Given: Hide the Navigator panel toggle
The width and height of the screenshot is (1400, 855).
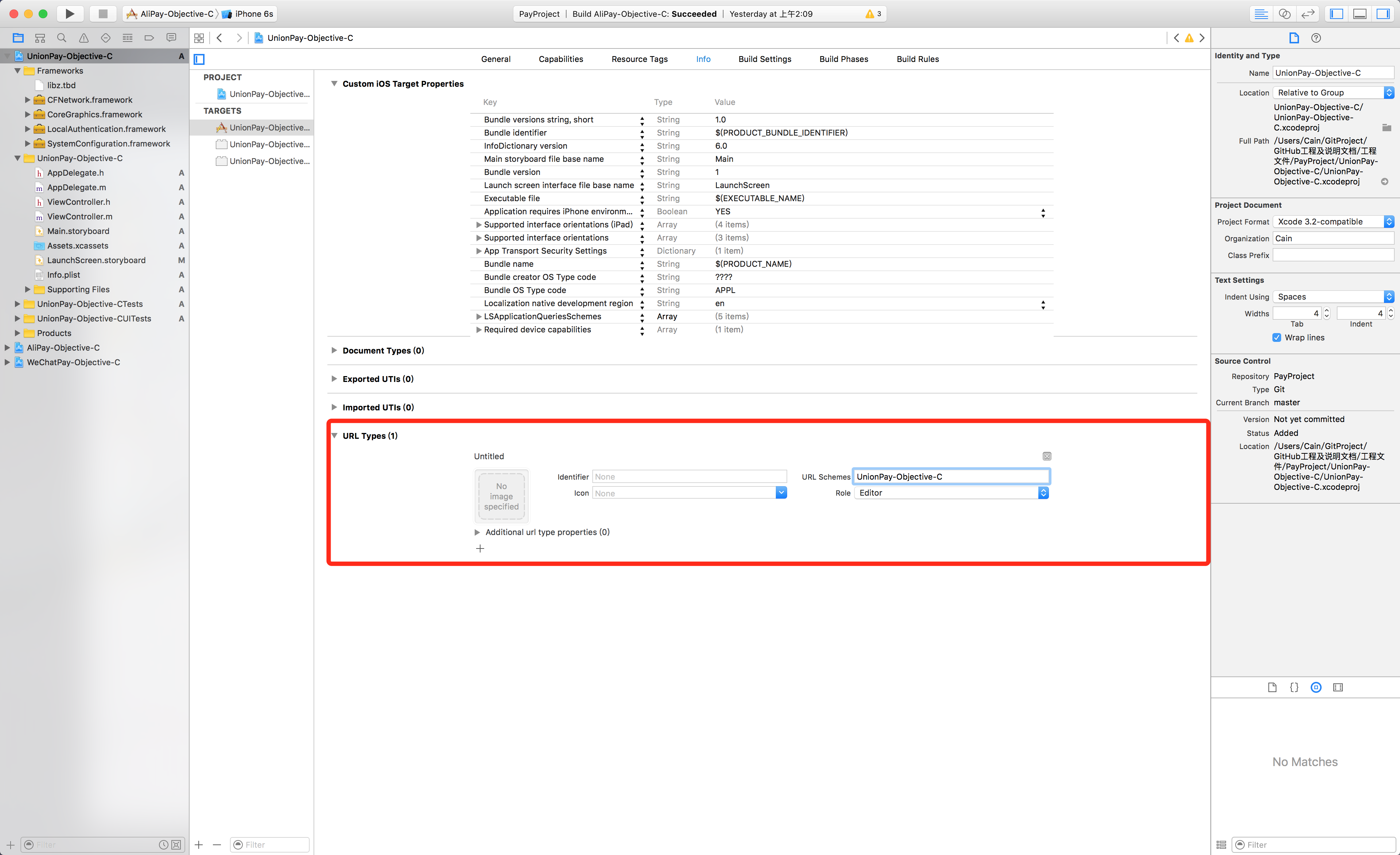Looking at the screenshot, I should pos(1336,13).
